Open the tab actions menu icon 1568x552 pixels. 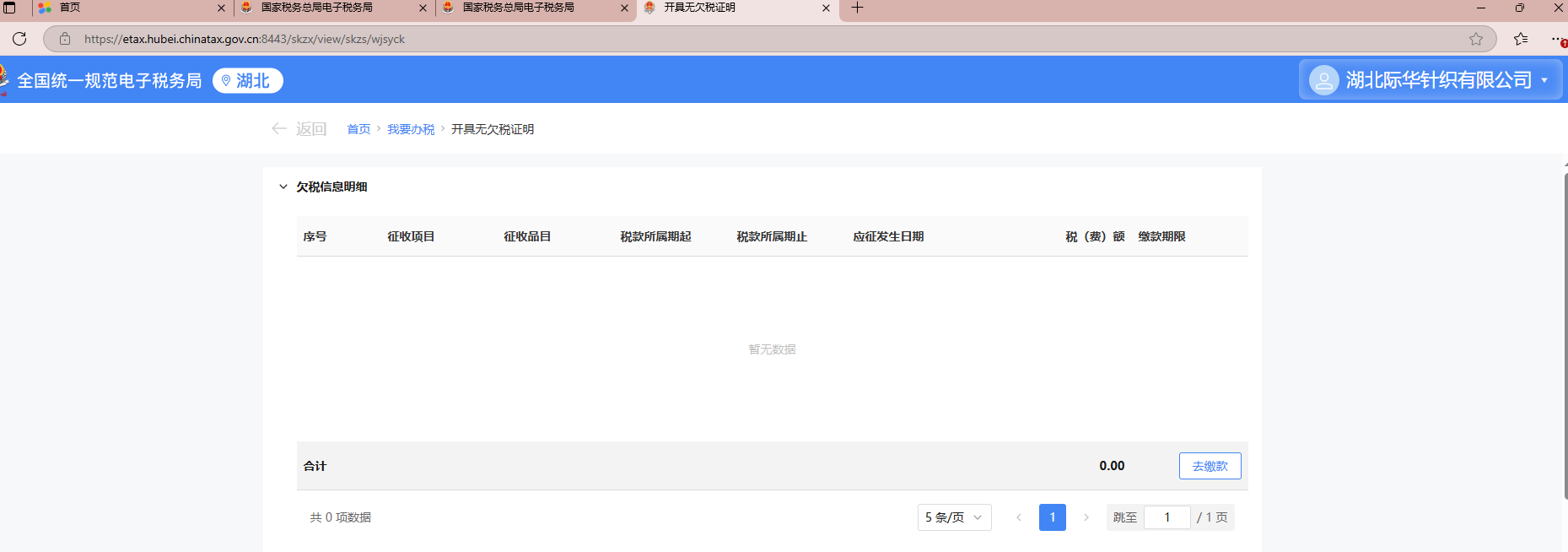10,8
